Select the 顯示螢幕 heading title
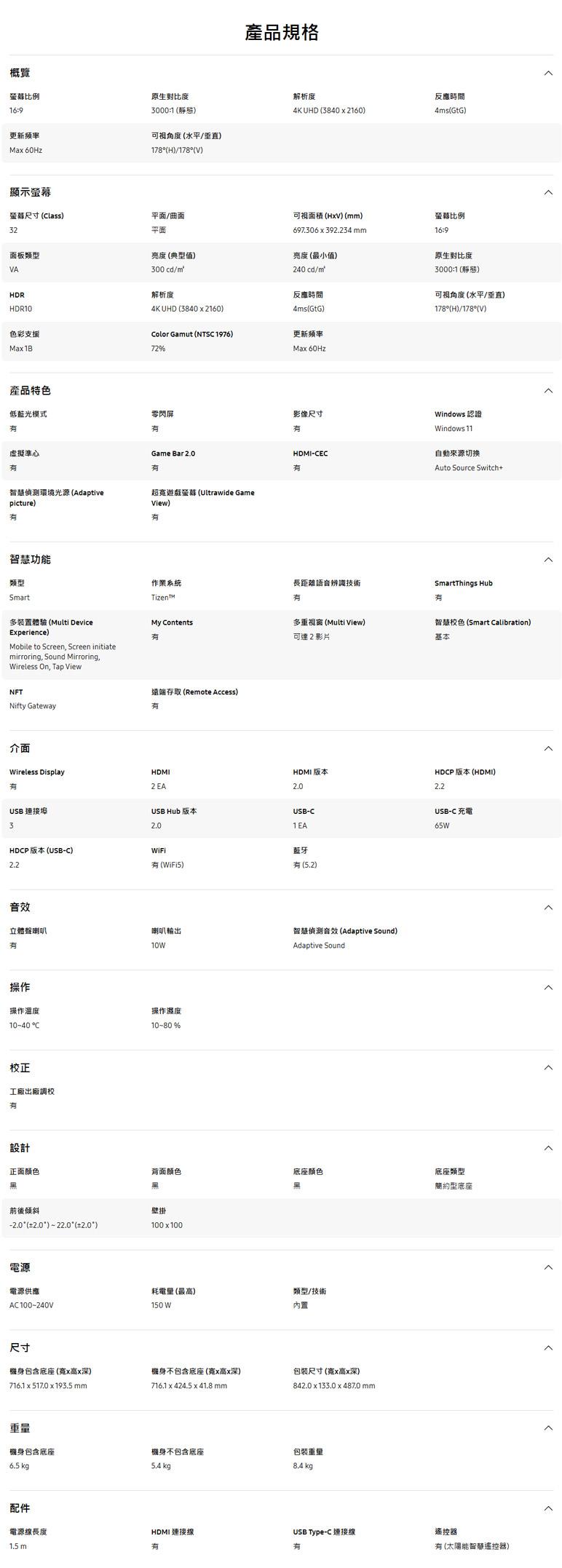 (x=30, y=193)
